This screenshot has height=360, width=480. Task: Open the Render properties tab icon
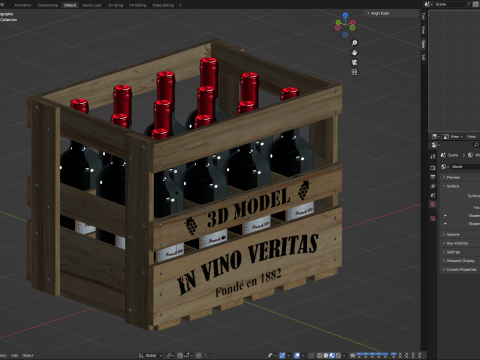[433, 168]
